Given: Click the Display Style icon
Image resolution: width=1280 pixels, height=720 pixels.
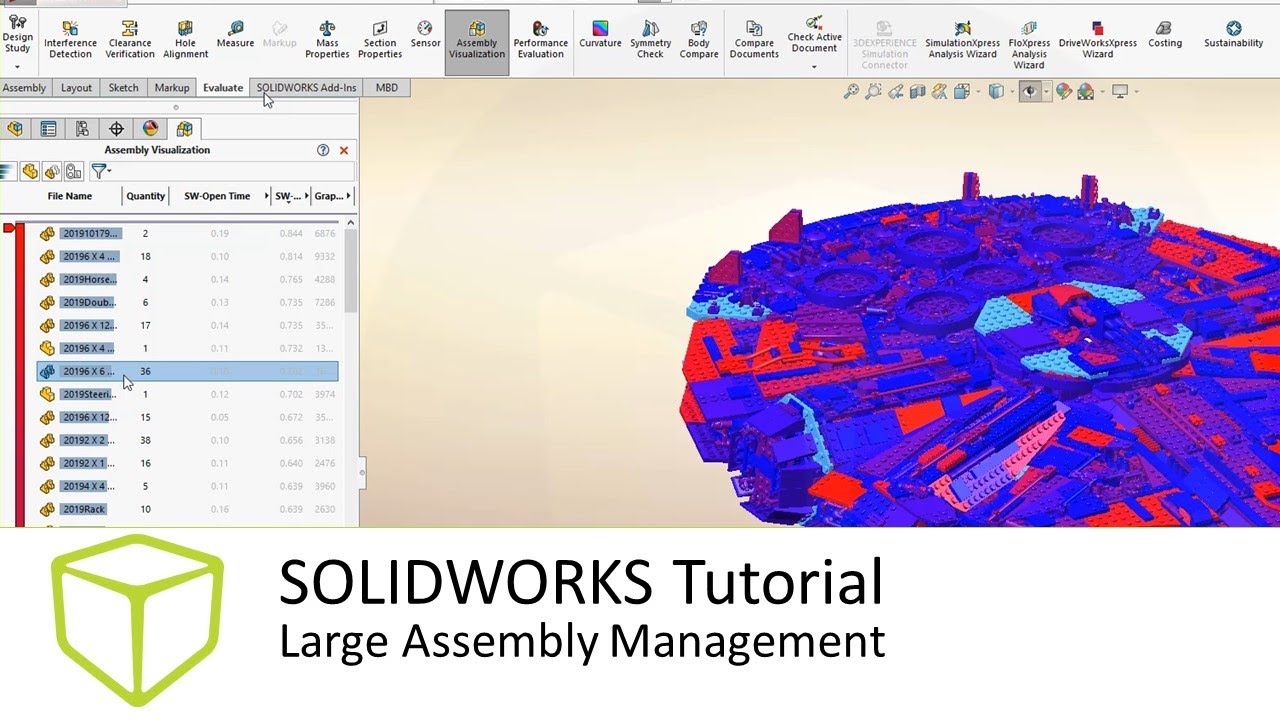Looking at the screenshot, I should pyautogui.click(x=996, y=92).
